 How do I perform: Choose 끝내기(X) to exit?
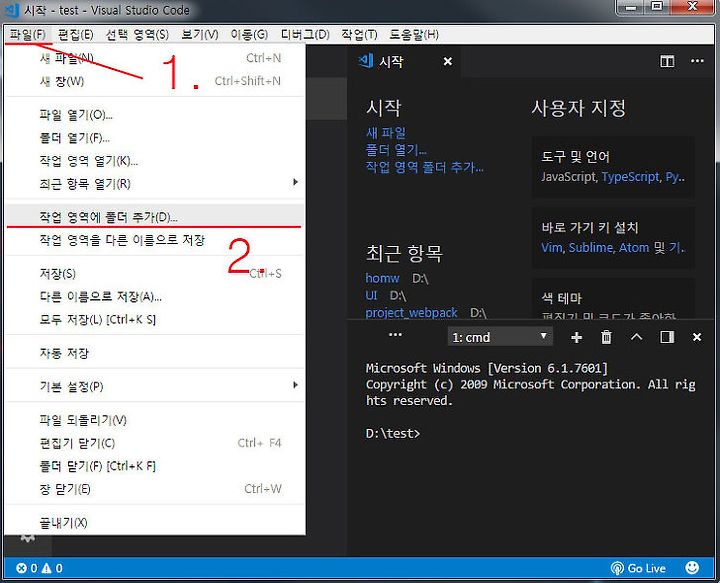coord(155,522)
